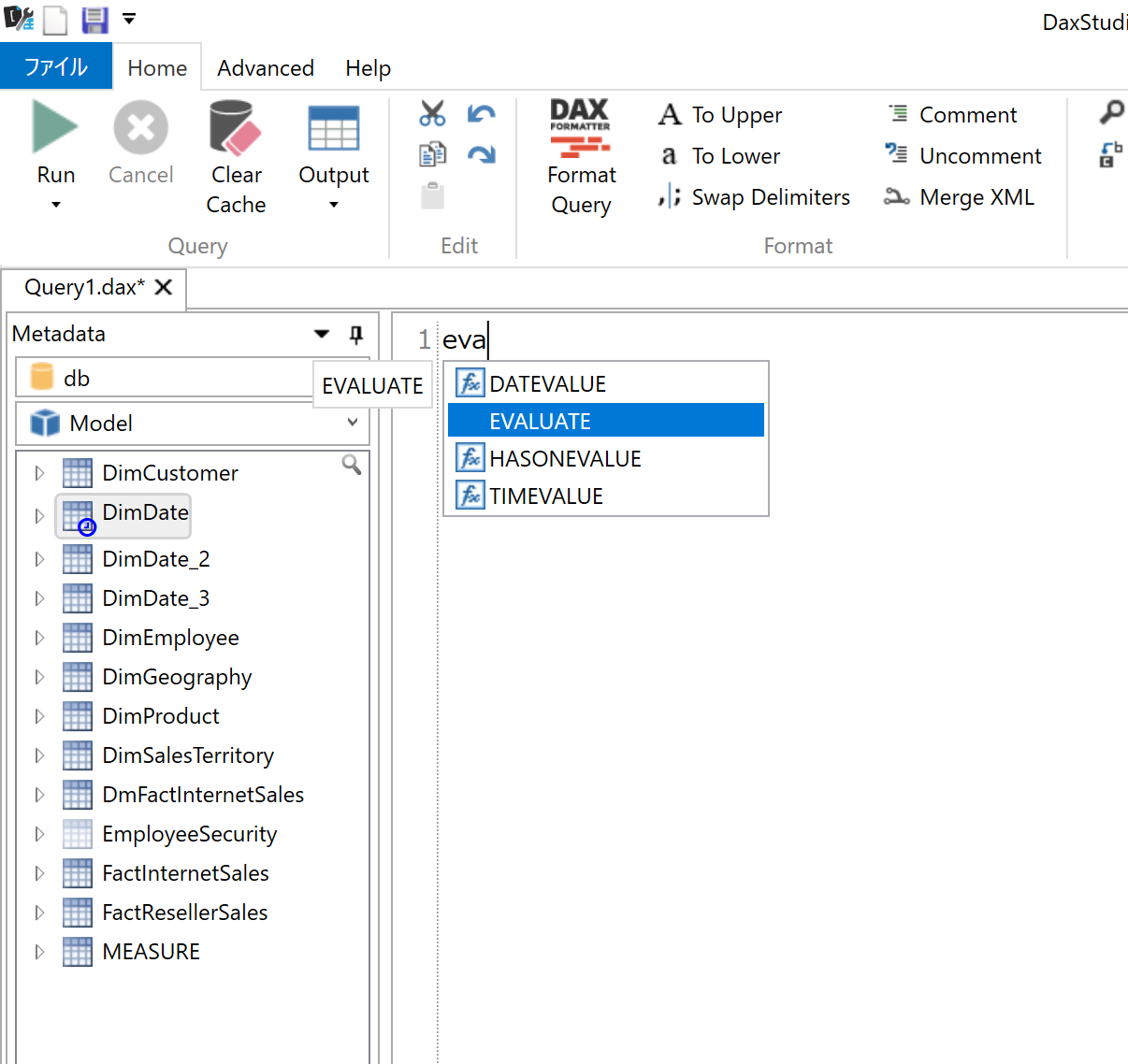Open the Run dropdown arrow
This screenshot has width=1128, height=1064.
[x=56, y=205]
